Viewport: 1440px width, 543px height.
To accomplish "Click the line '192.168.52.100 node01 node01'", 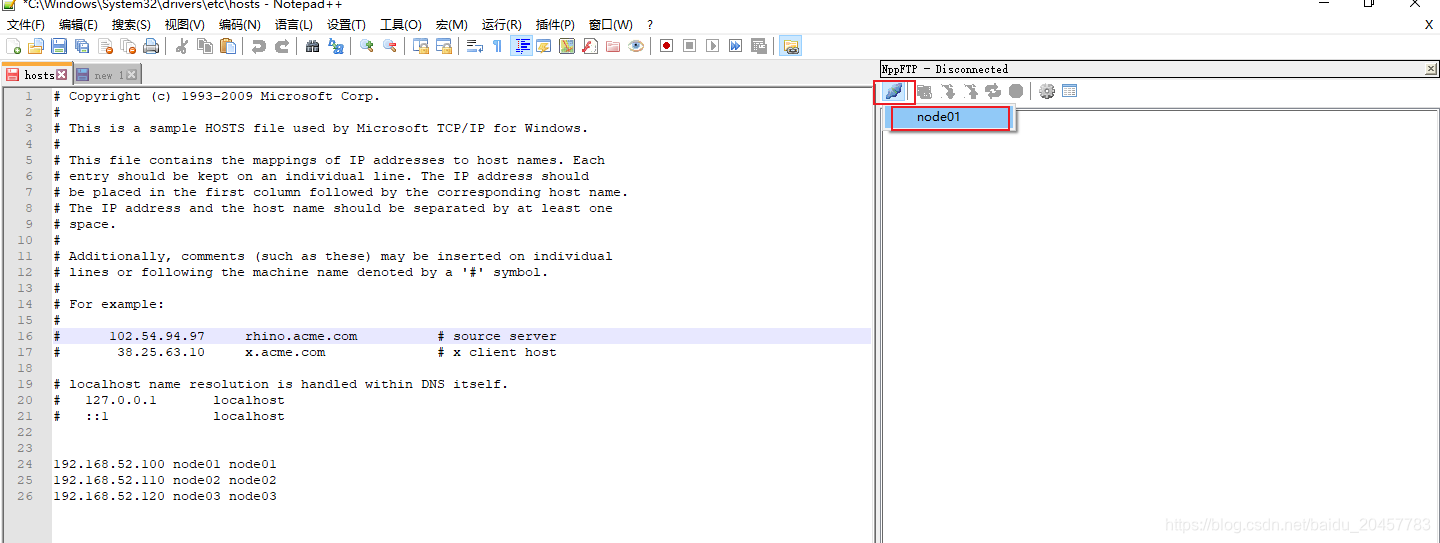I will tap(165, 464).
